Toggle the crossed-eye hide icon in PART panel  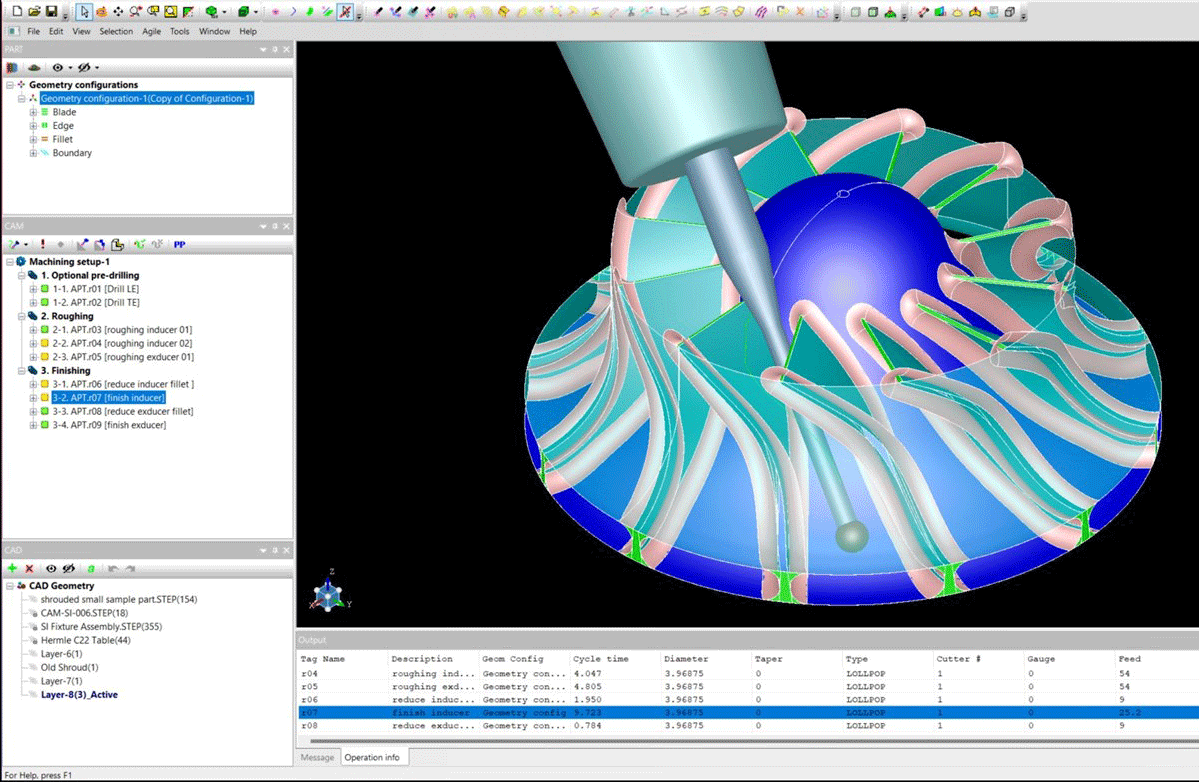[x=85, y=67]
